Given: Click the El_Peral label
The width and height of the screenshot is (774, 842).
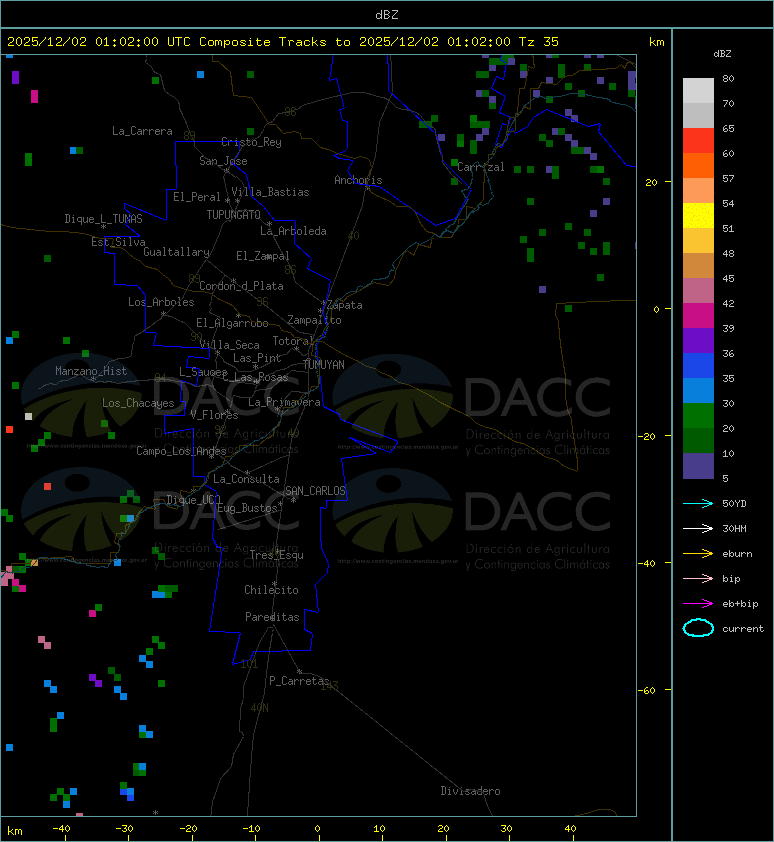Looking at the screenshot, I should 197,197.
